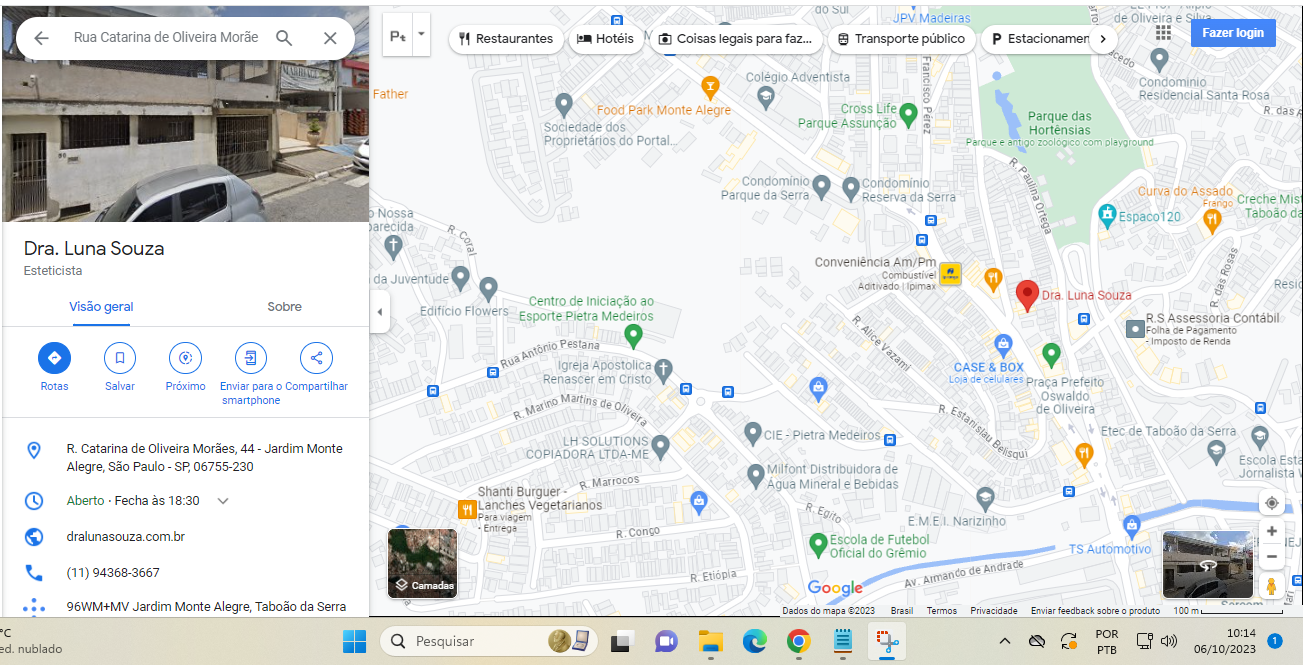The height and width of the screenshot is (665, 1303).
Task: Collapse the side panel arrow
Action: (379, 312)
